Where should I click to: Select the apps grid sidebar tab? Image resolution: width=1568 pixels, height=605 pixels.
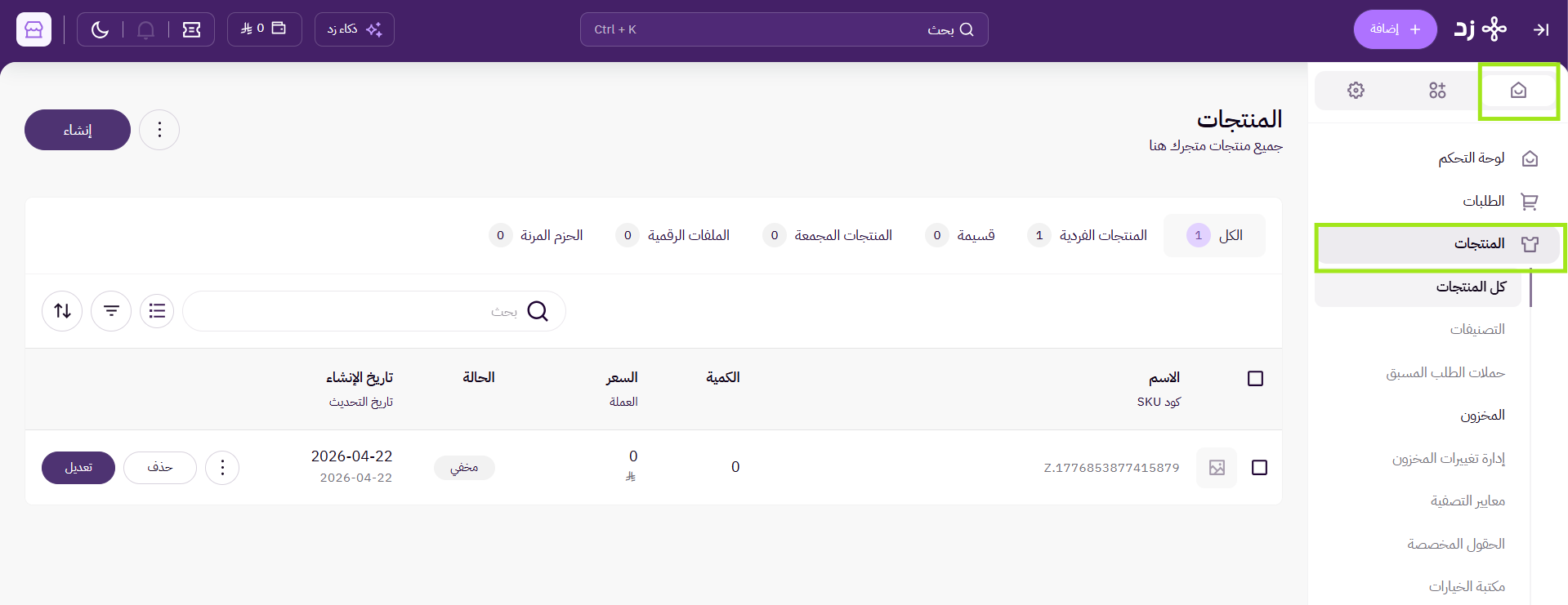pos(1437,90)
